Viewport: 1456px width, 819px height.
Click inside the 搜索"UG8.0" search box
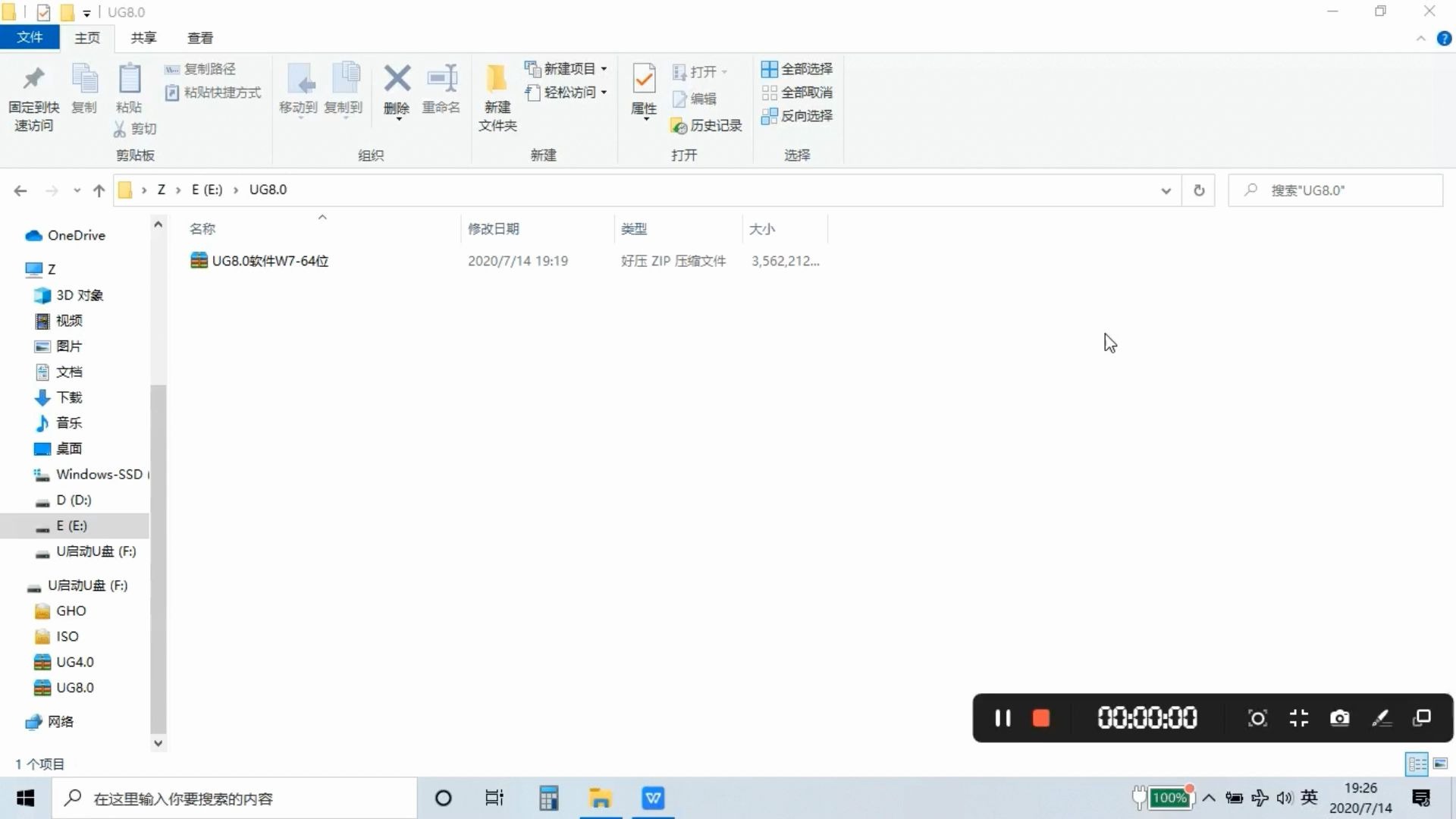coord(1335,190)
